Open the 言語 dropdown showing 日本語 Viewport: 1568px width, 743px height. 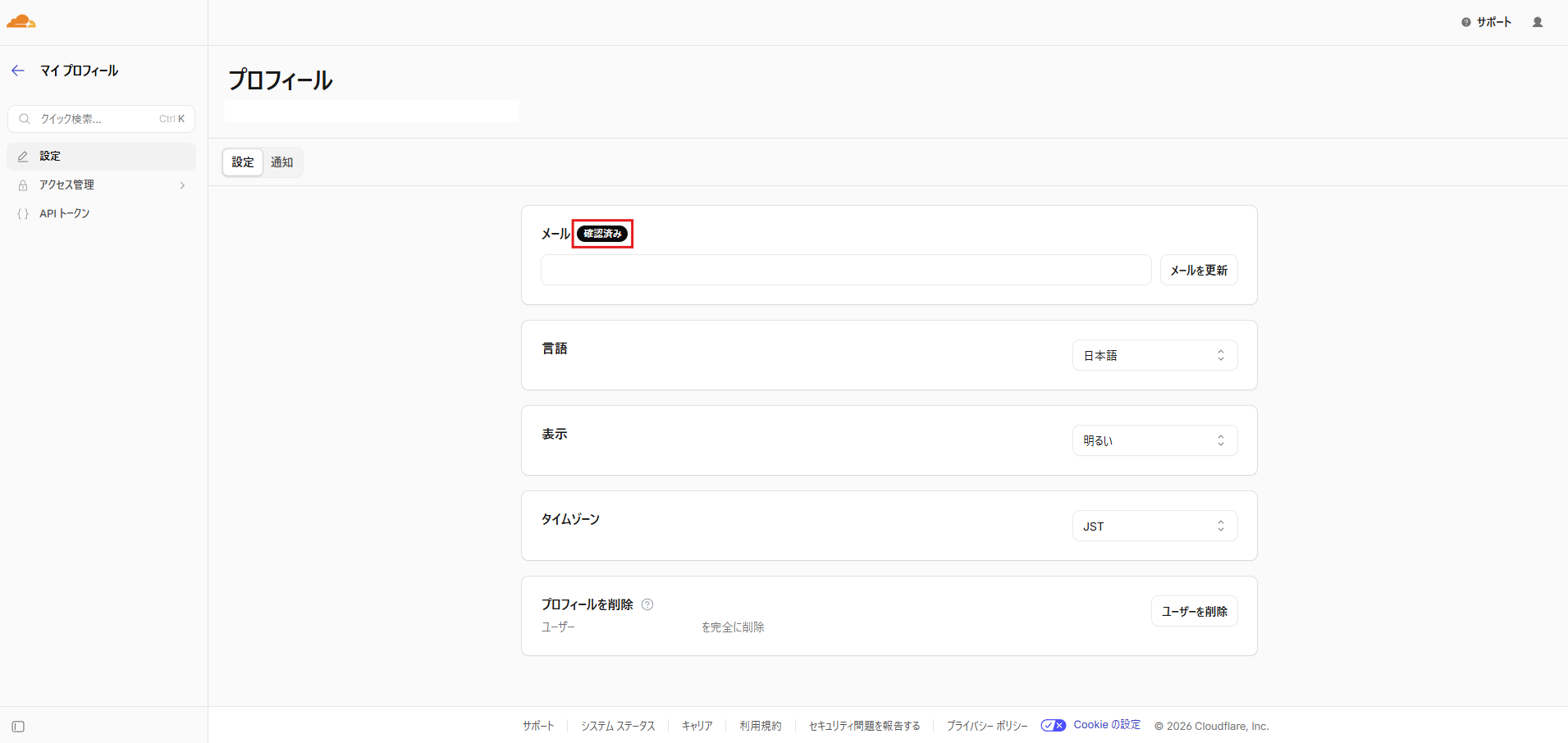[x=1154, y=355]
